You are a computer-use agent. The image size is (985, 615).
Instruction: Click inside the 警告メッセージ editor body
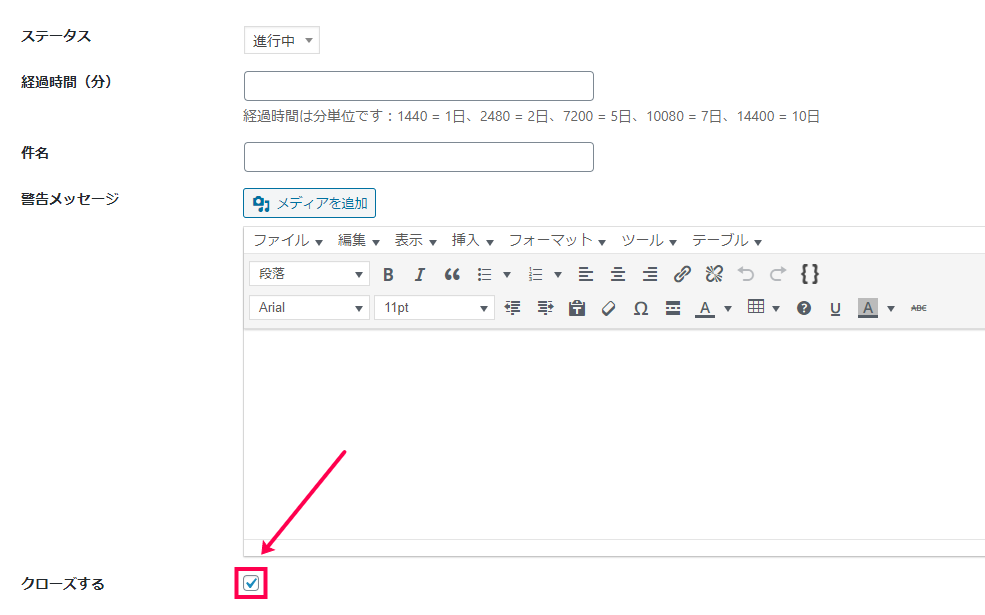pyautogui.click(x=614, y=433)
